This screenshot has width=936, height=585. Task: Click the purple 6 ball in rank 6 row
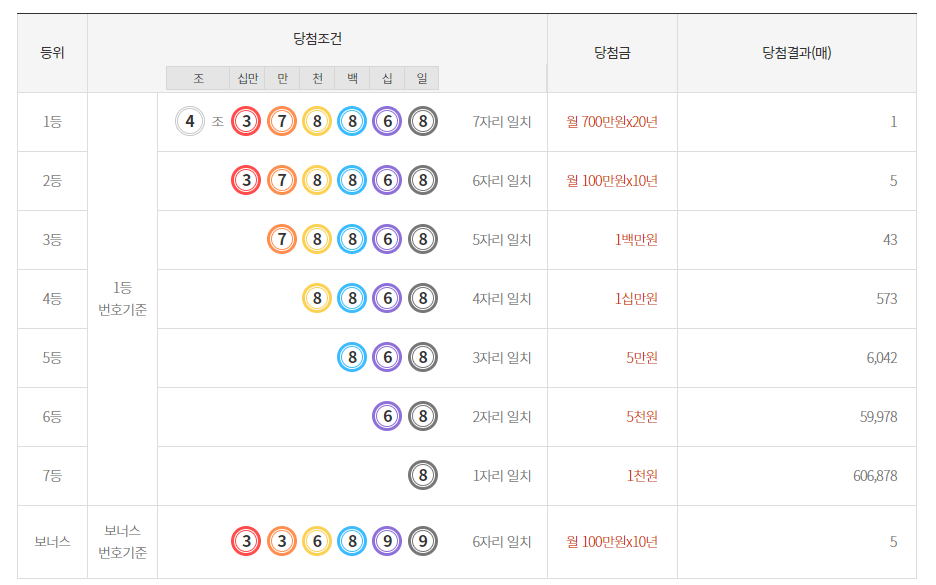(x=388, y=417)
